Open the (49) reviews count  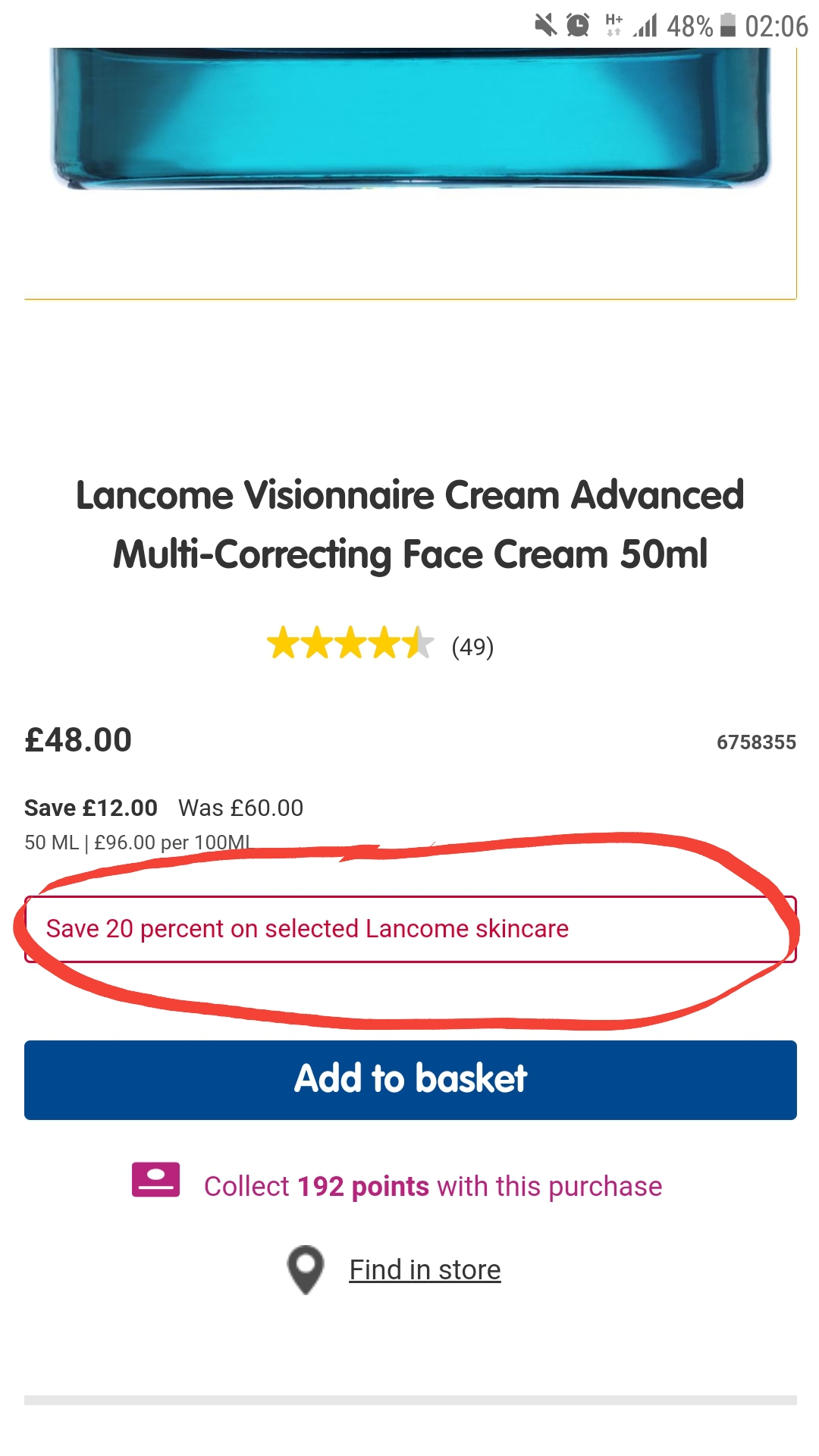pos(472,647)
